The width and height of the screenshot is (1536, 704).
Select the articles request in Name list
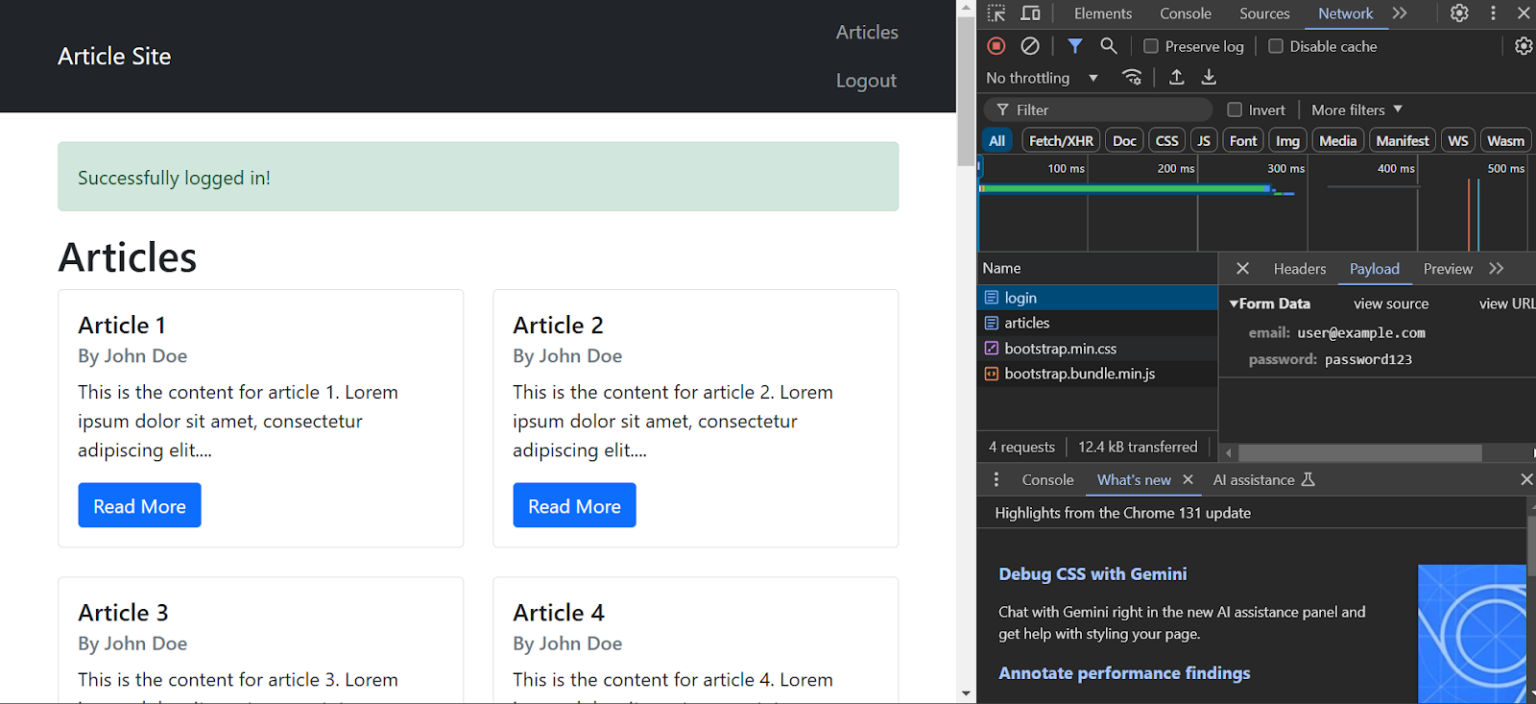1026,322
